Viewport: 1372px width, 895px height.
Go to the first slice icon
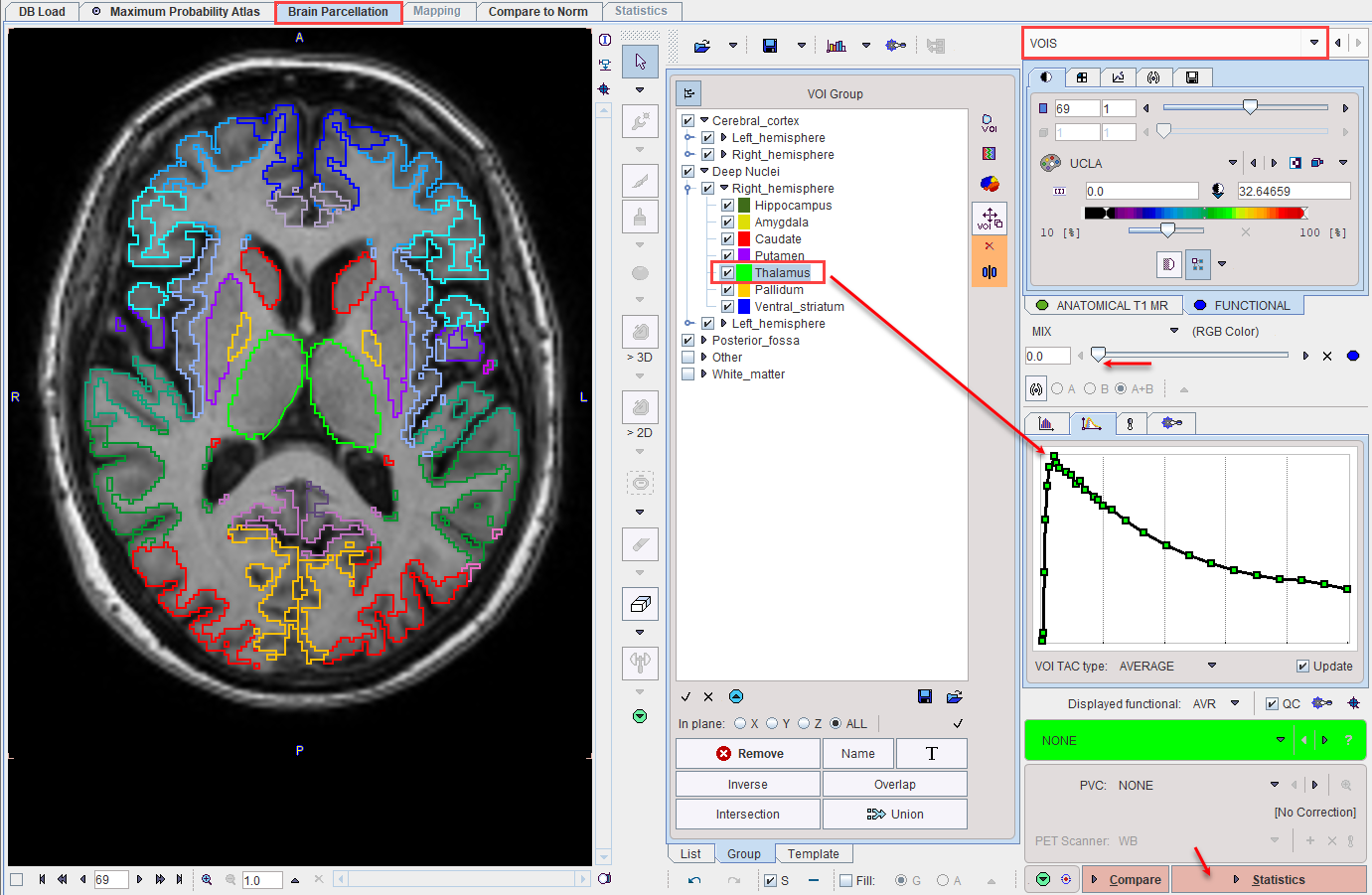pyautogui.click(x=42, y=879)
